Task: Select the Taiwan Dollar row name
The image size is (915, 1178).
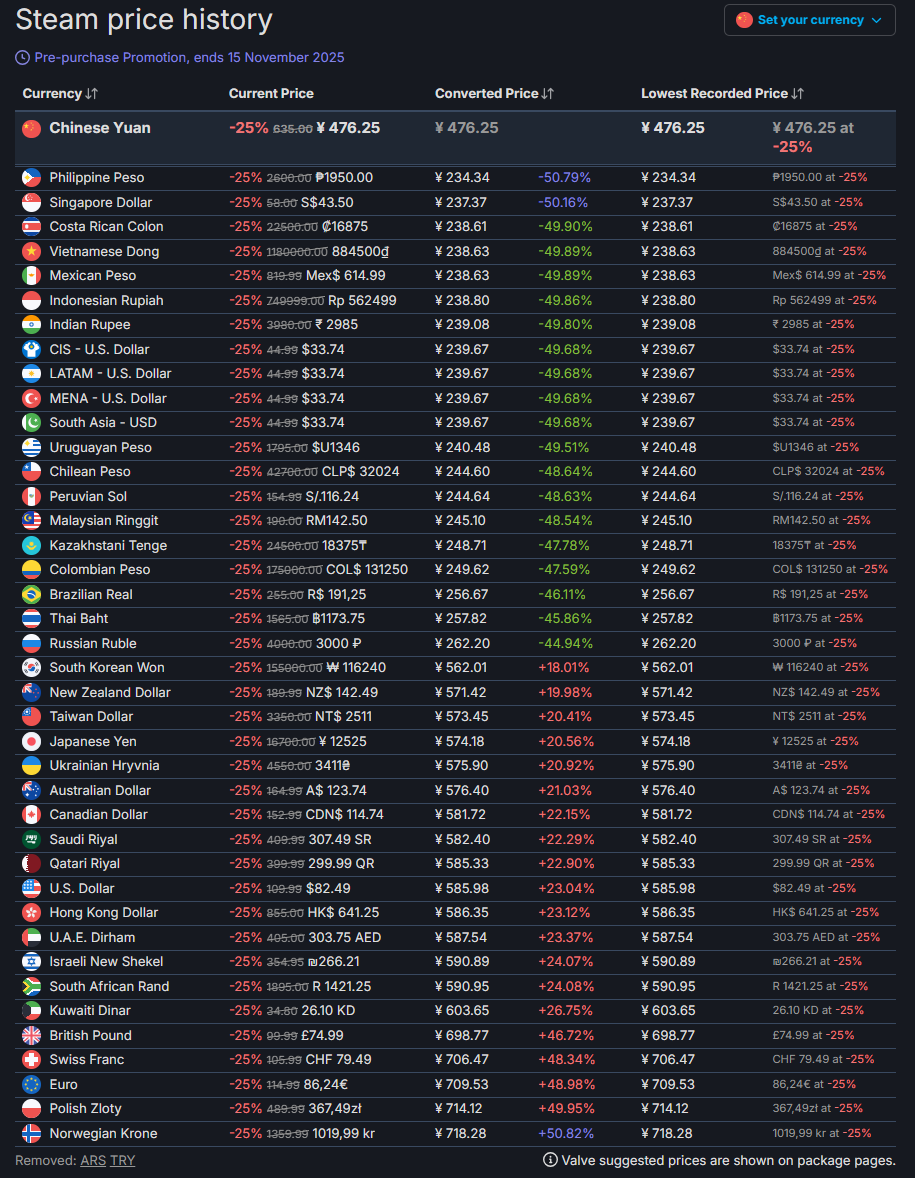Action: tap(91, 717)
